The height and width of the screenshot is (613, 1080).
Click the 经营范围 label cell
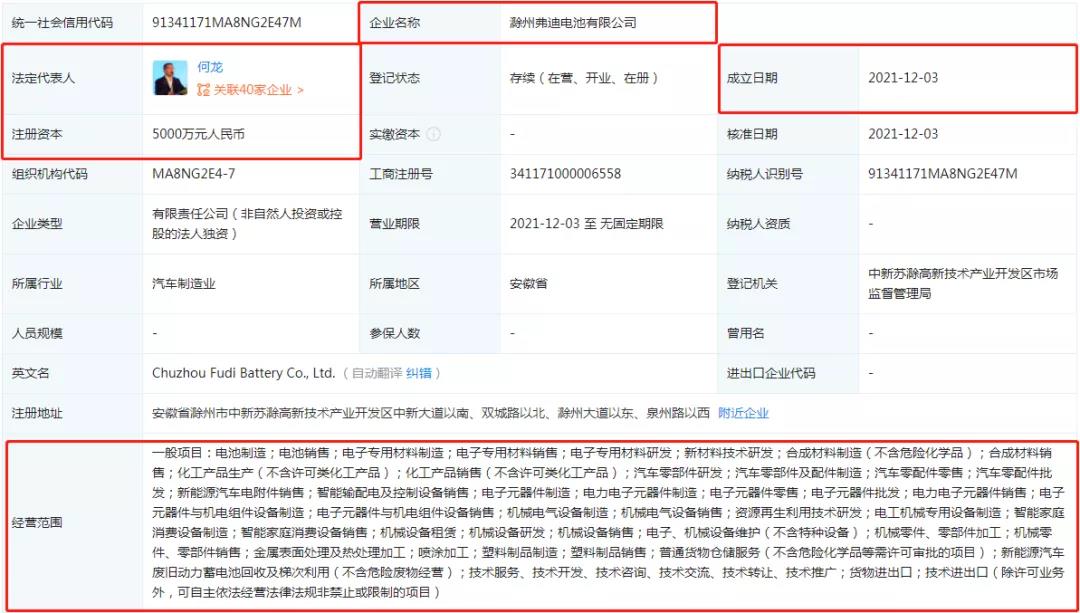72,522
